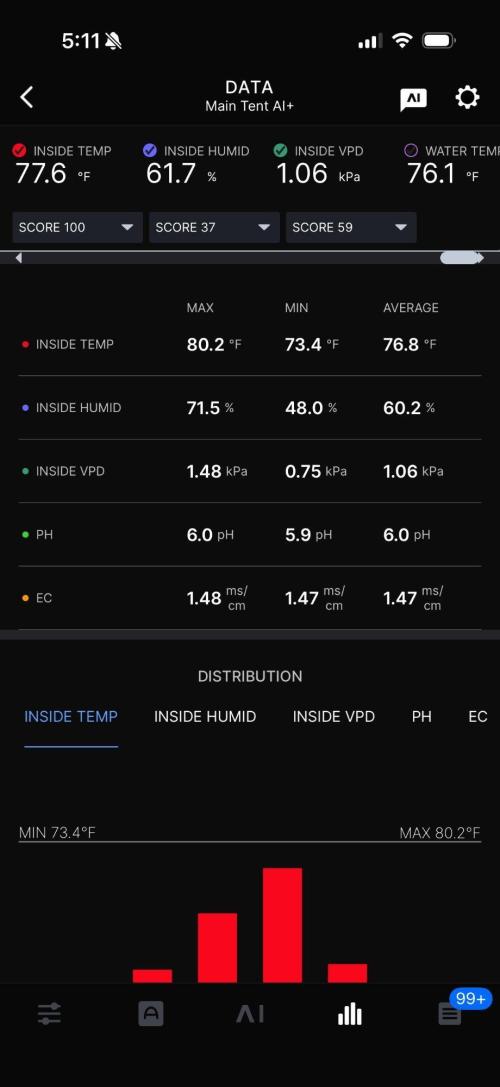Open the device controller icon in bottom bar
The image size is (500, 1087).
point(150,1014)
